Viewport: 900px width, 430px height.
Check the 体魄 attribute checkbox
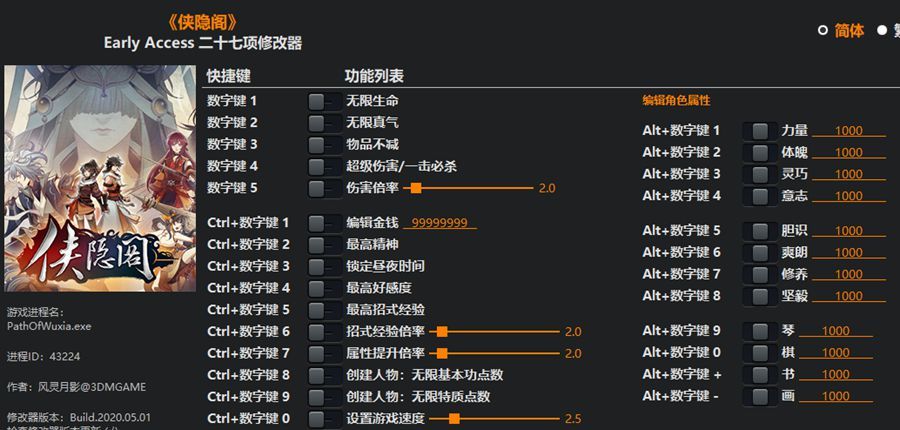(x=759, y=152)
